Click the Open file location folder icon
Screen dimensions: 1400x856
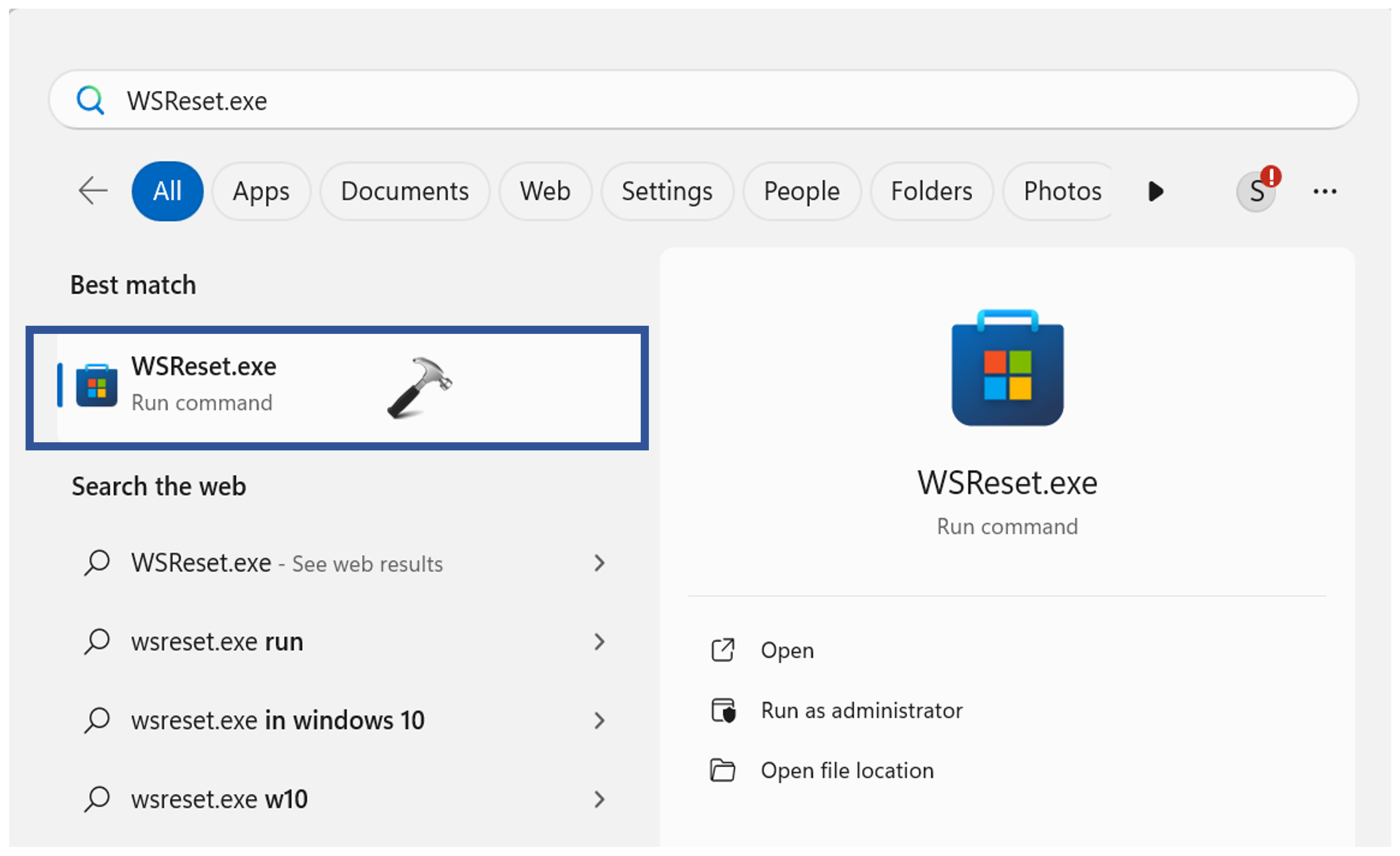(x=723, y=771)
